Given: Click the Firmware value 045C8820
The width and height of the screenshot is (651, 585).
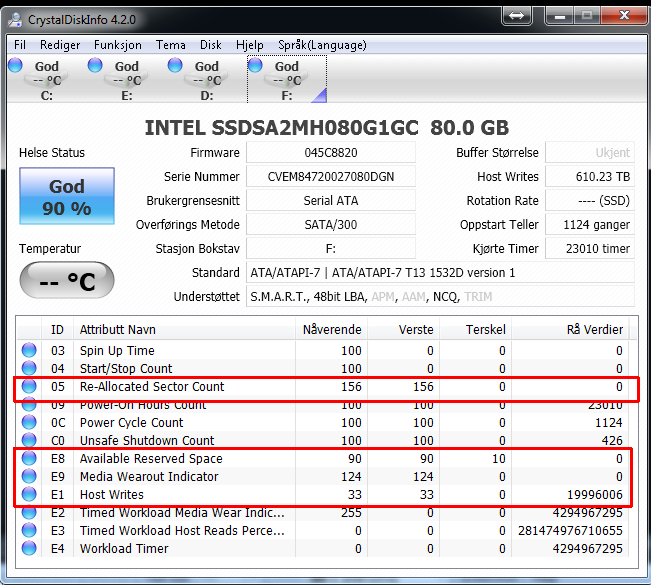Looking at the screenshot, I should coord(331,152).
